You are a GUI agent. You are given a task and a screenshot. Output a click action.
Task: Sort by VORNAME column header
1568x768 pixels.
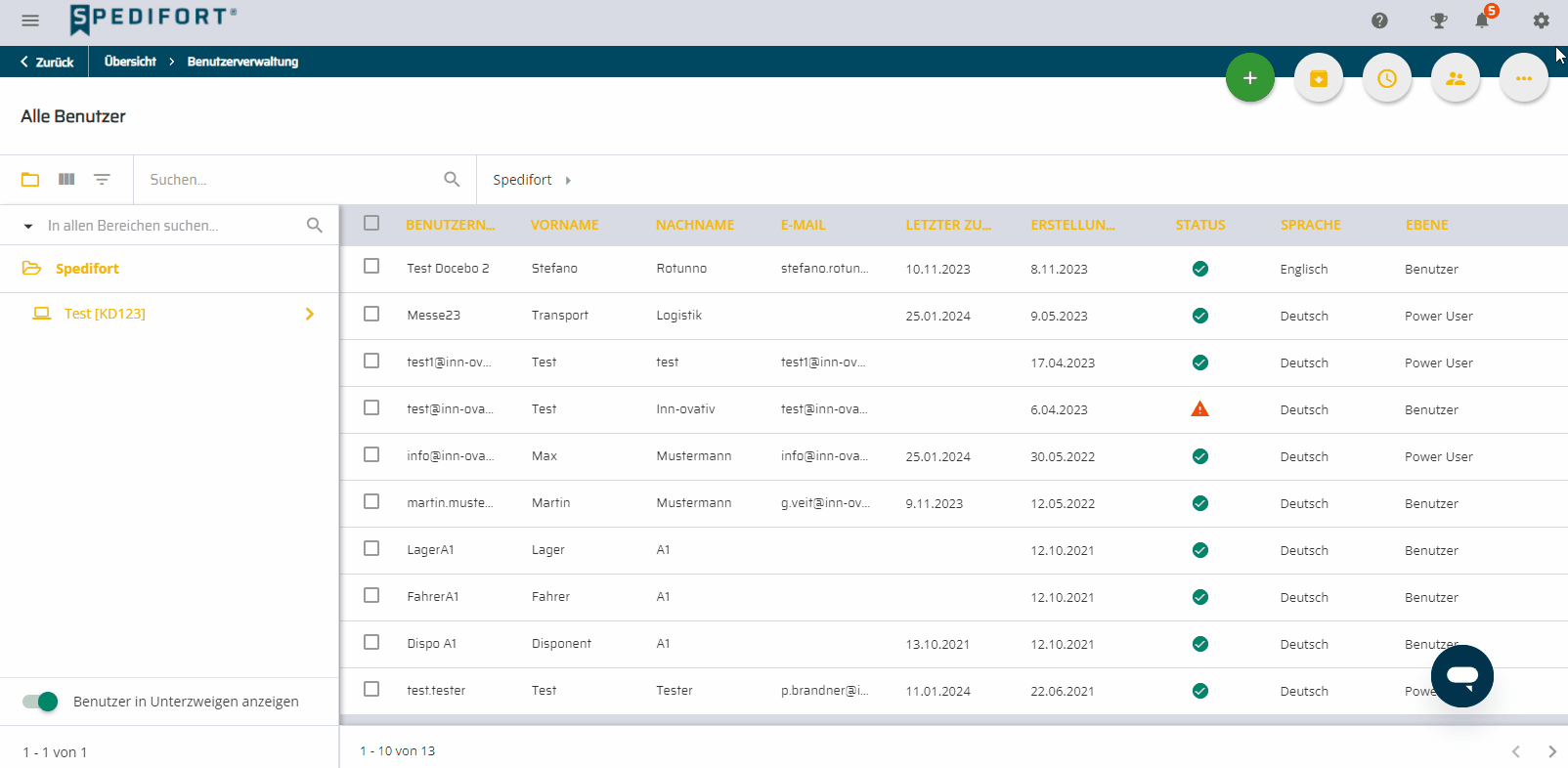(565, 225)
